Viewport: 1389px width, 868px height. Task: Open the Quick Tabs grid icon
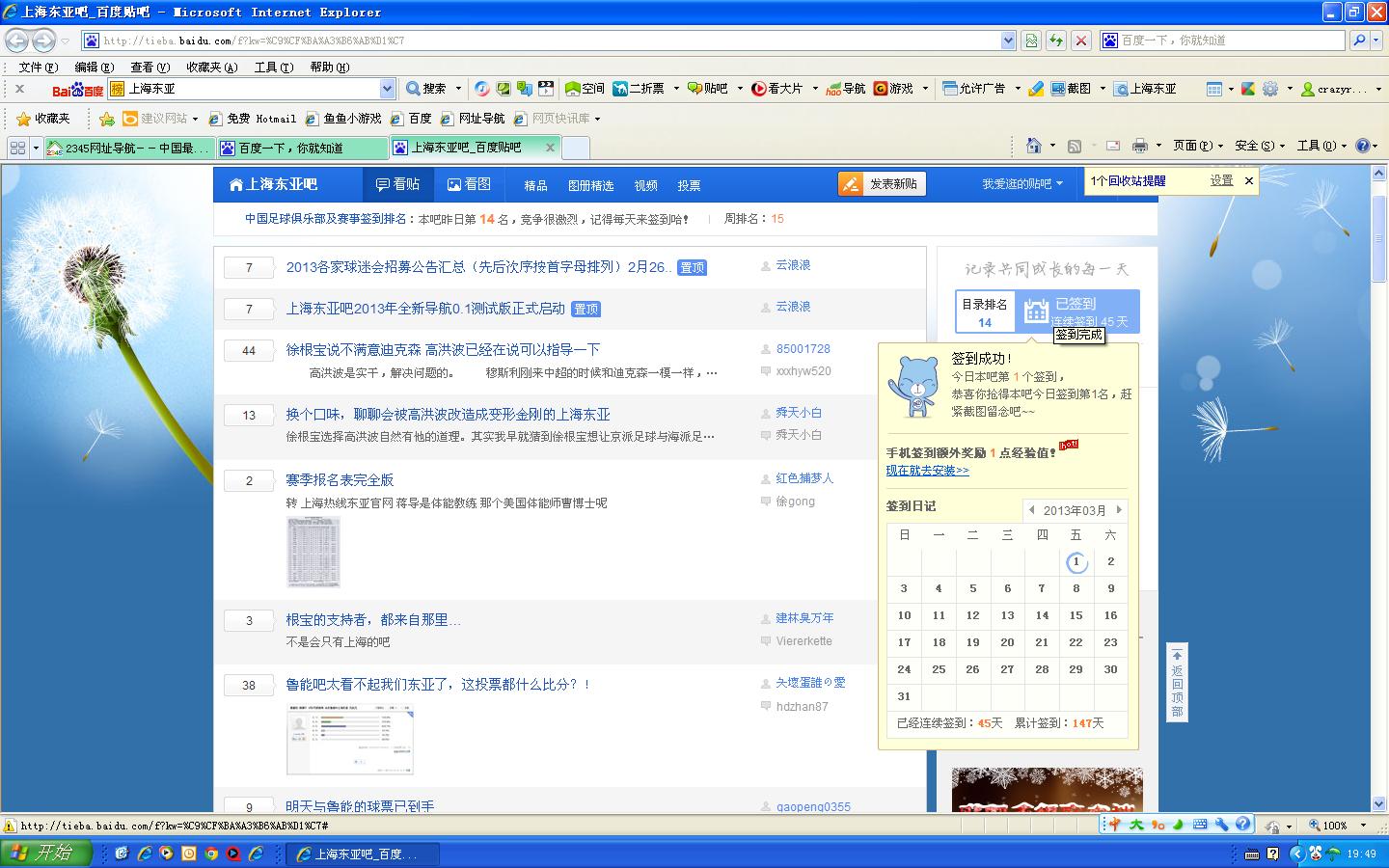tap(17, 148)
